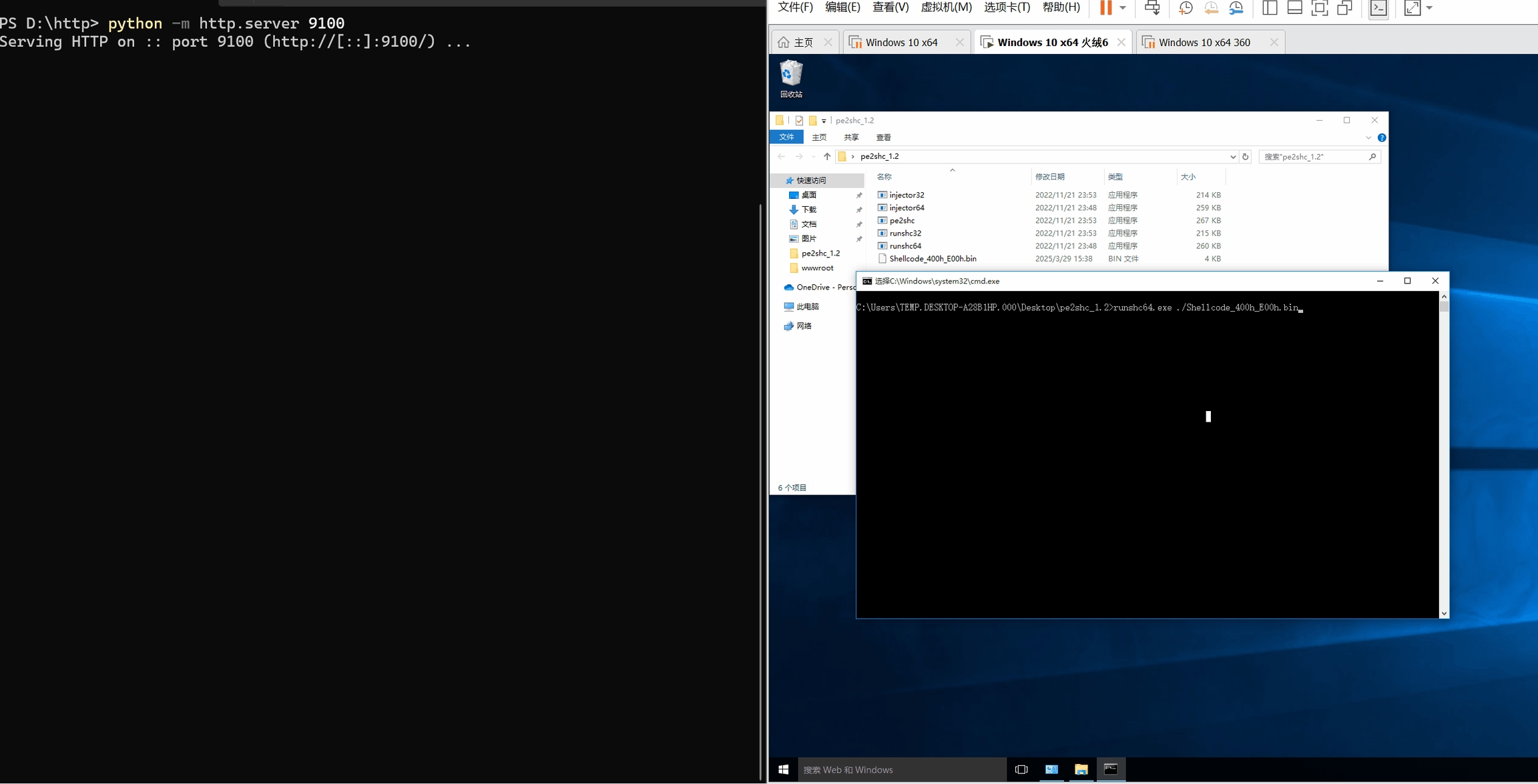Open snapshot manager wrench-clock icon

click(x=1236, y=7)
